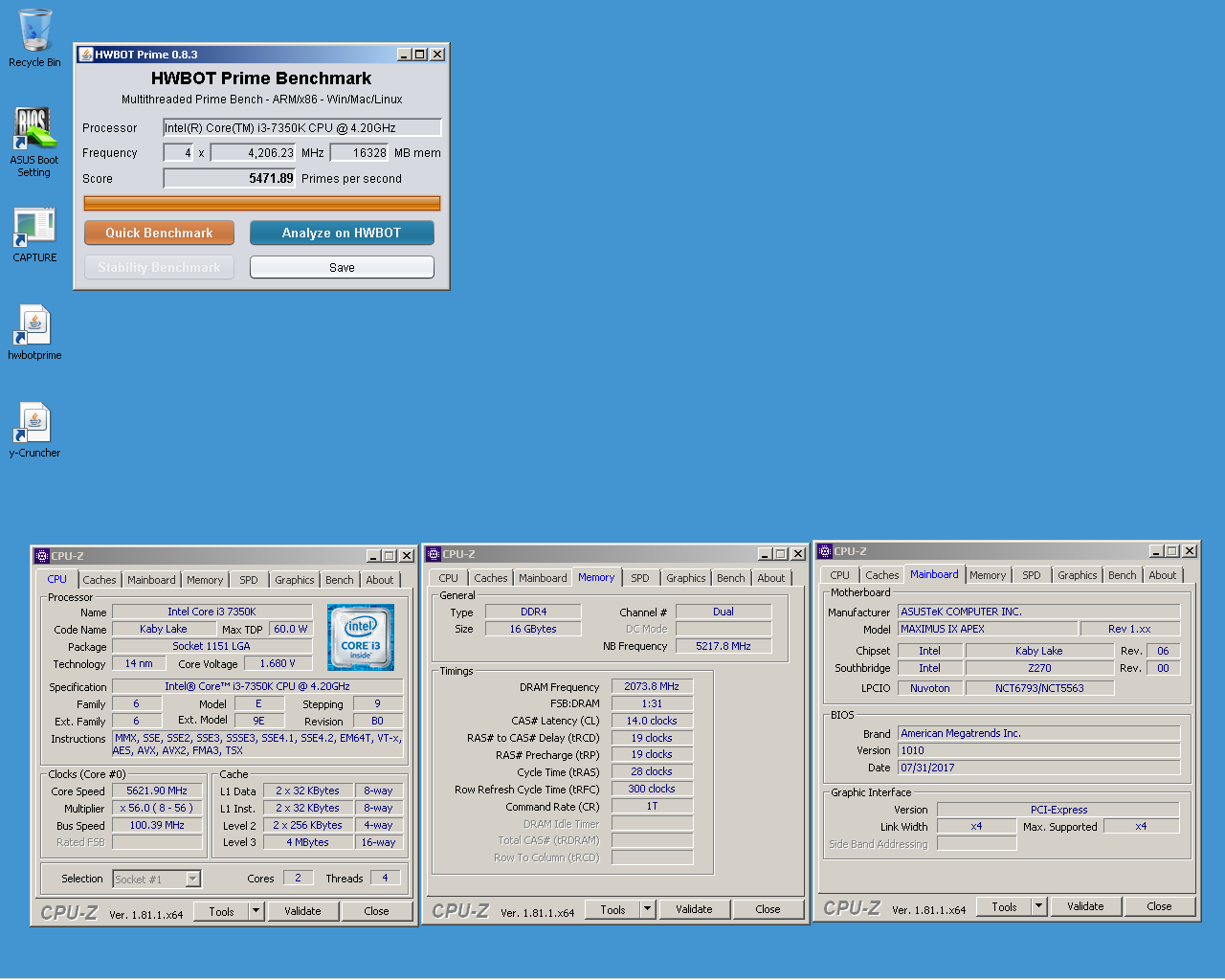The width and height of the screenshot is (1225, 980).
Task: Click the orange benchmark progress bar
Action: point(261,203)
